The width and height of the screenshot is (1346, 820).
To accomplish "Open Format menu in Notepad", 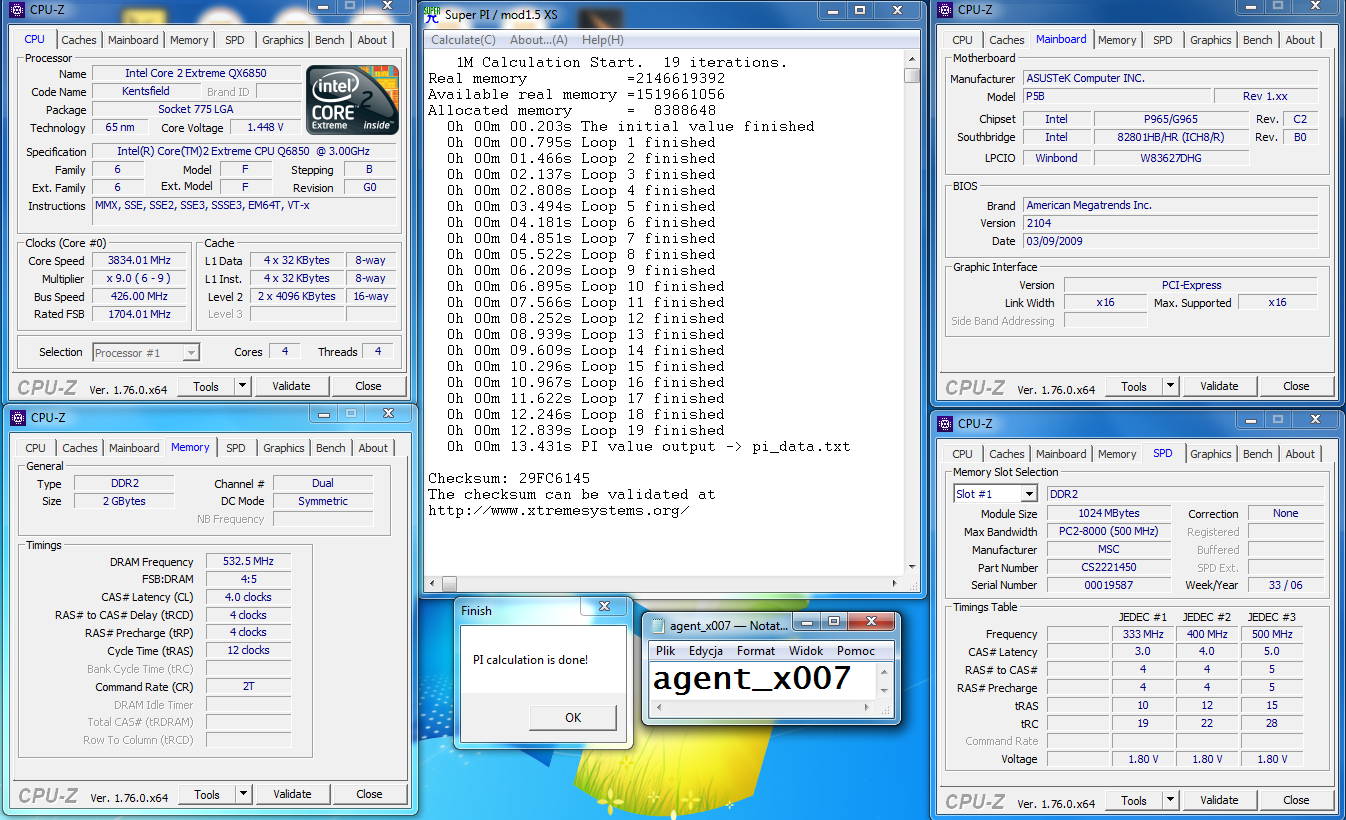I will coord(756,651).
